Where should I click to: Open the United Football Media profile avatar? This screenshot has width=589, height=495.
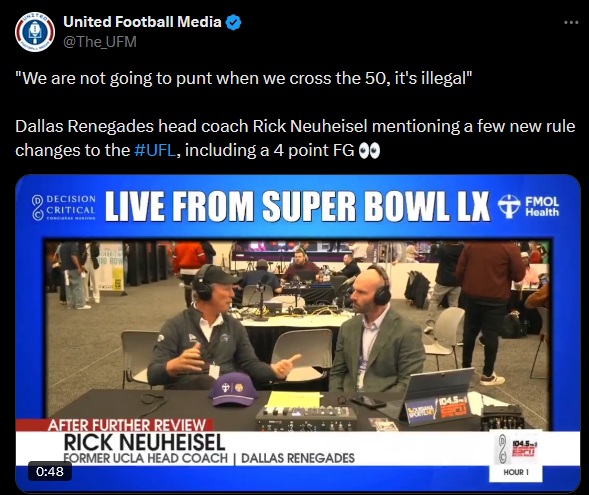tap(35, 32)
